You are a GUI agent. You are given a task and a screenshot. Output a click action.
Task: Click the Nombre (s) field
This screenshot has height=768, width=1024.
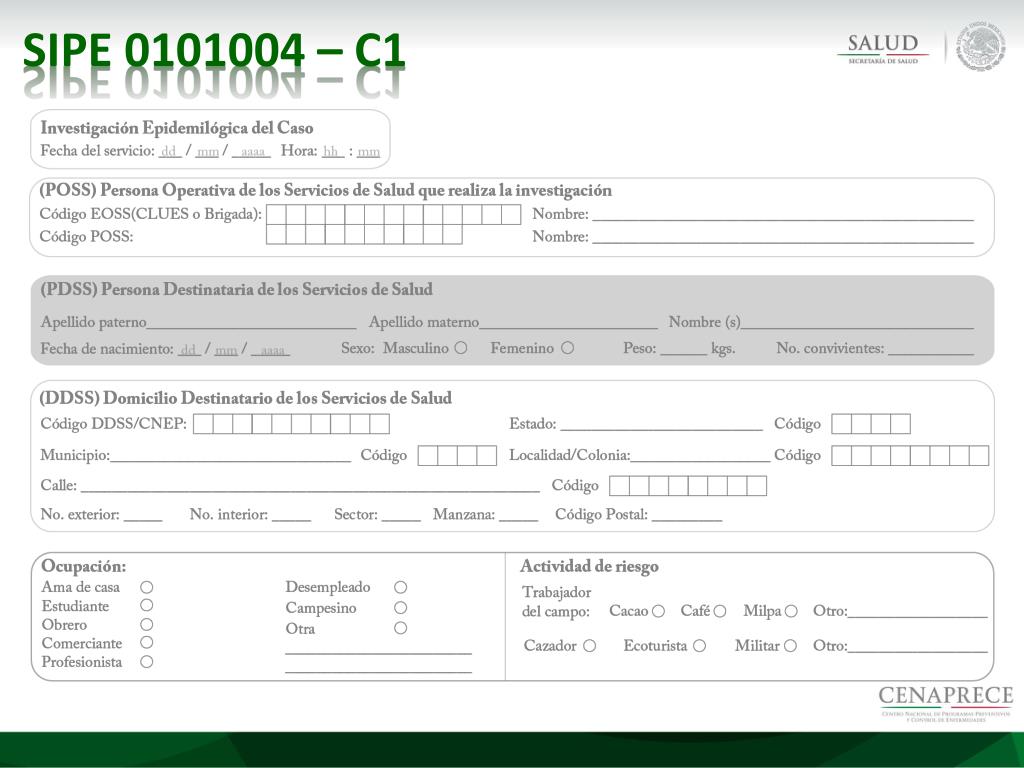pyautogui.click(x=857, y=322)
